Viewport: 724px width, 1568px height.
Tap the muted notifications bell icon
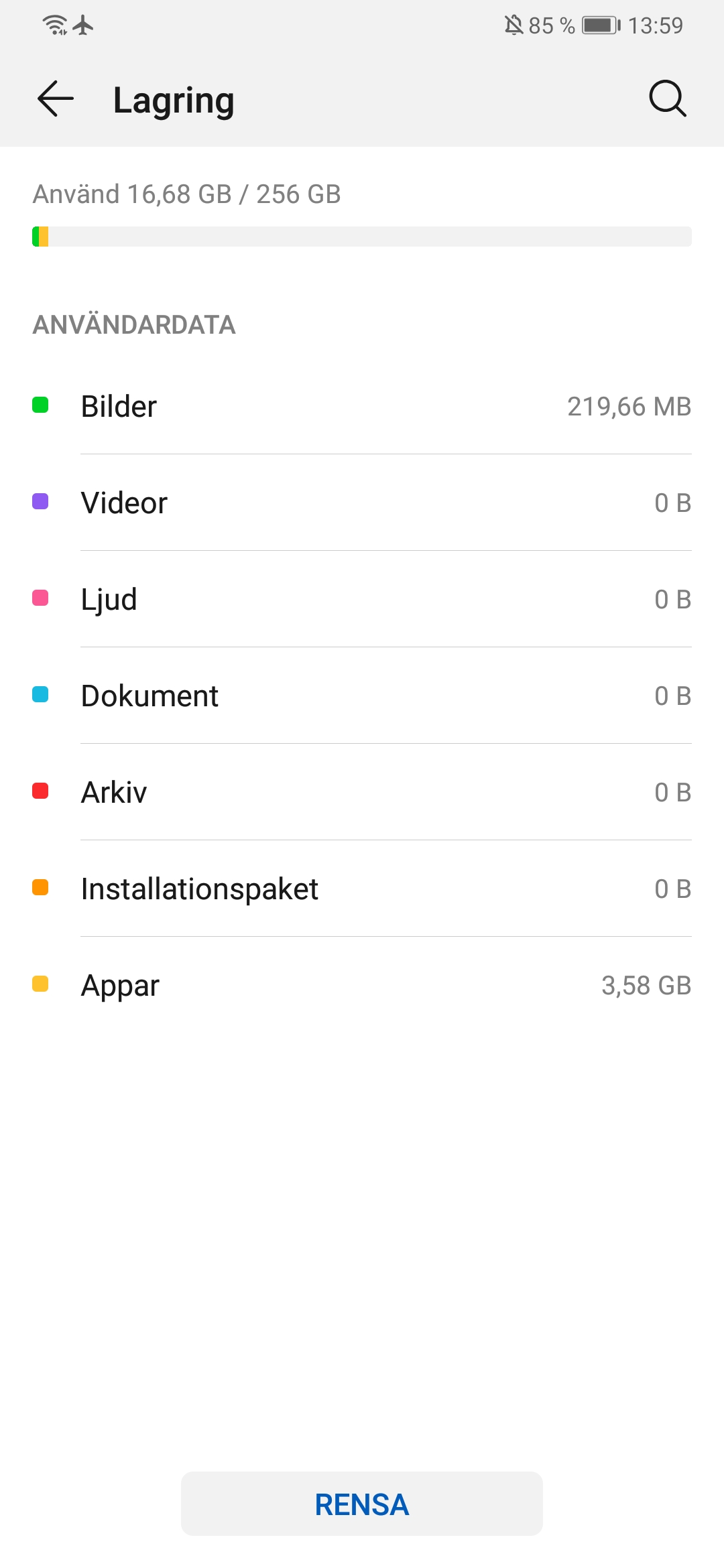[514, 25]
